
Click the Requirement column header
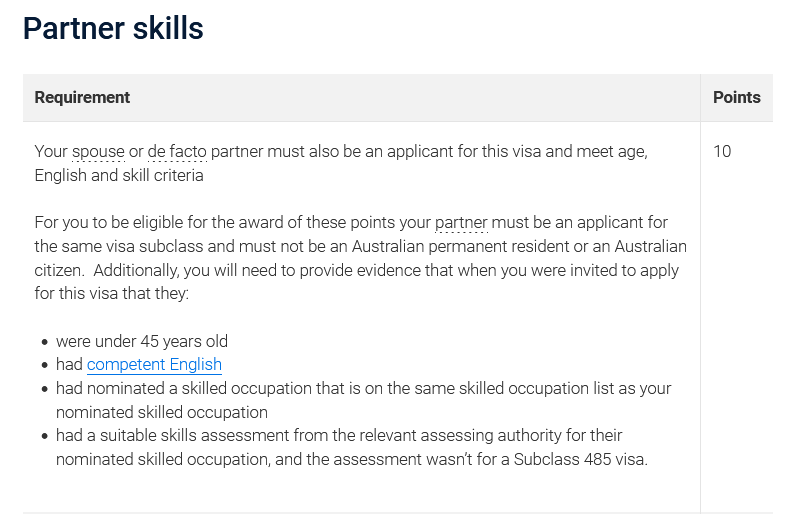(x=82, y=97)
